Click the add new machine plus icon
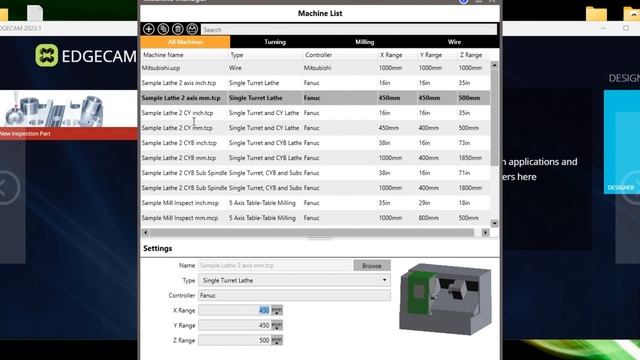640x360 pixels. [x=149, y=29]
